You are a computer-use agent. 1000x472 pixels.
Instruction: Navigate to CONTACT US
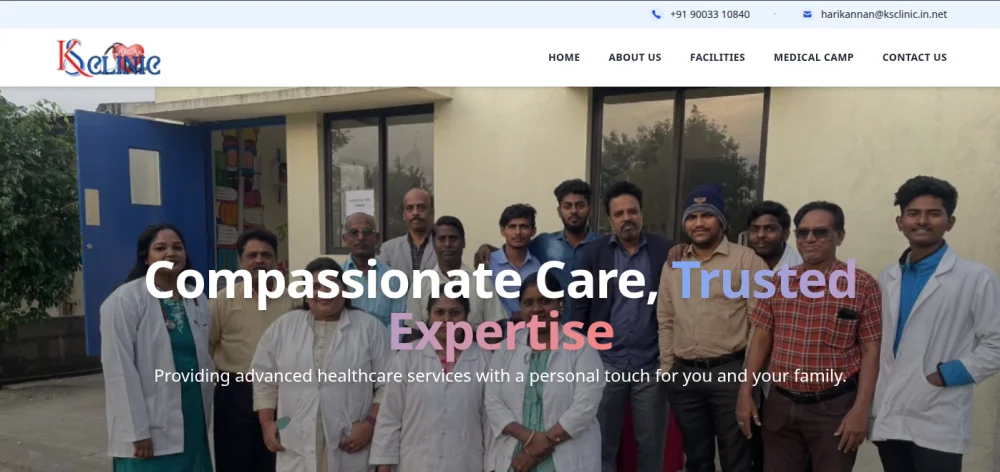915,57
